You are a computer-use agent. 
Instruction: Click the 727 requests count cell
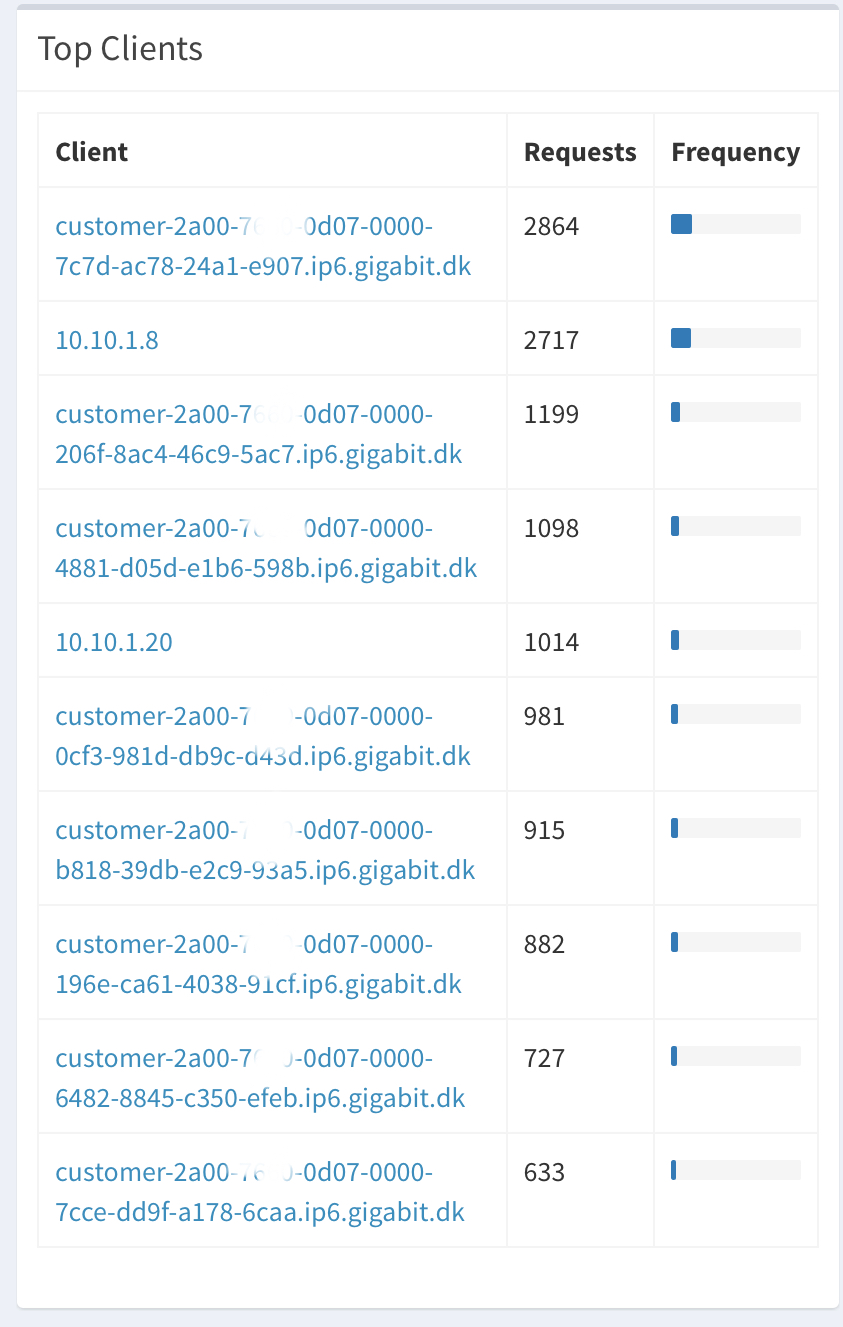coord(544,1058)
